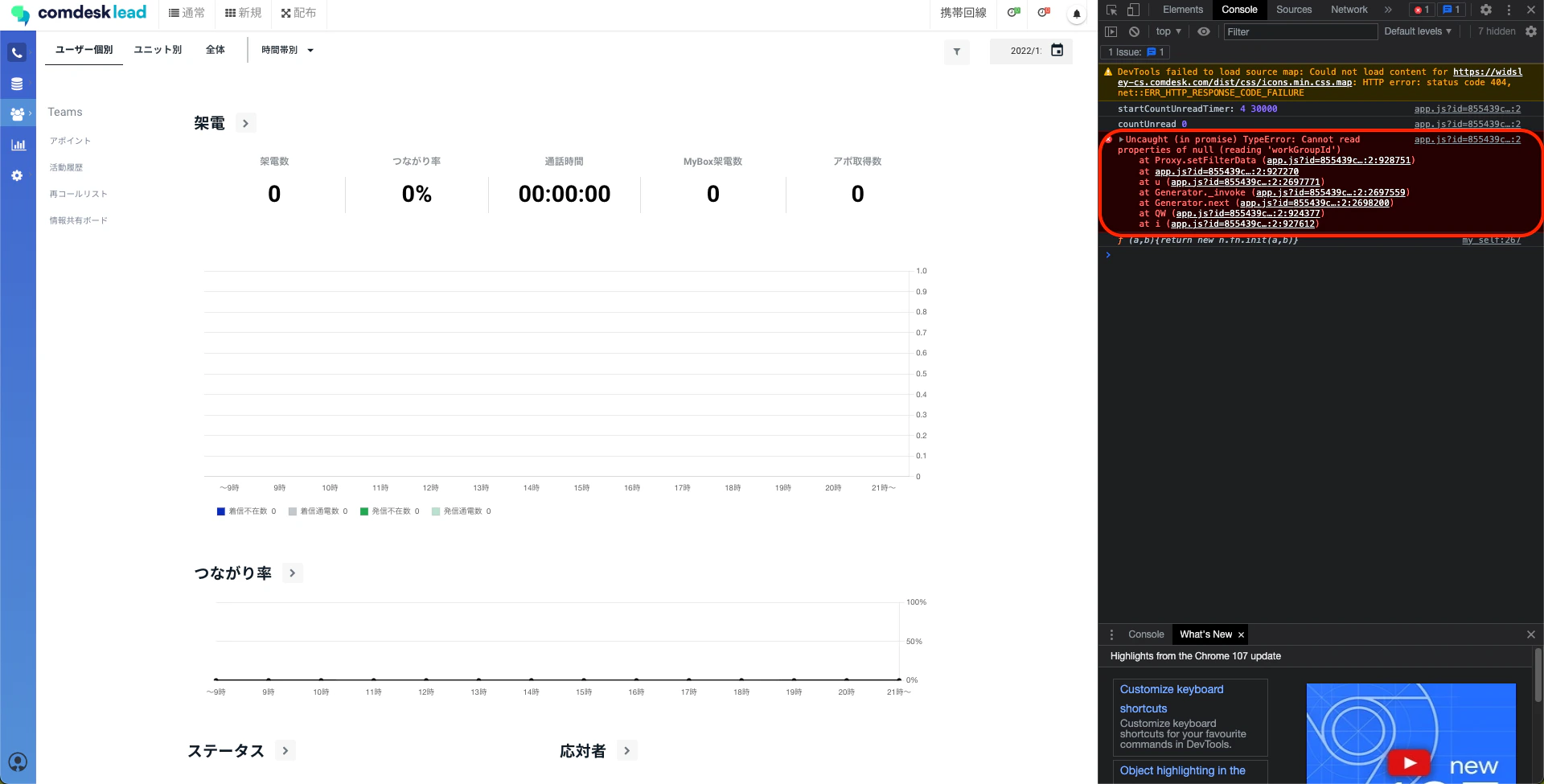This screenshot has height=784, width=1544.
Task: Click the red status icon in the header
Action: point(1044,13)
